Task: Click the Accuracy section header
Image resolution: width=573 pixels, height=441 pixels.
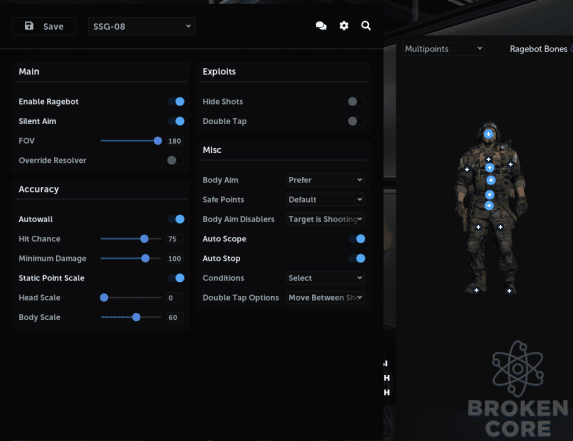Action: point(39,189)
